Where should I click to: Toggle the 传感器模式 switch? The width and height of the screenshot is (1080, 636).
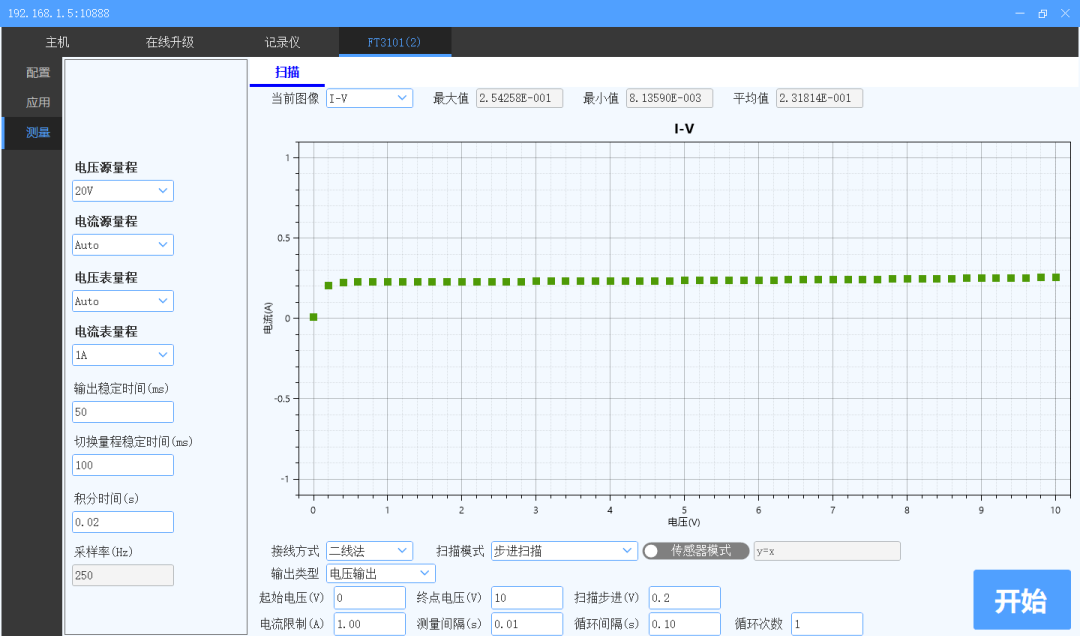tap(696, 551)
